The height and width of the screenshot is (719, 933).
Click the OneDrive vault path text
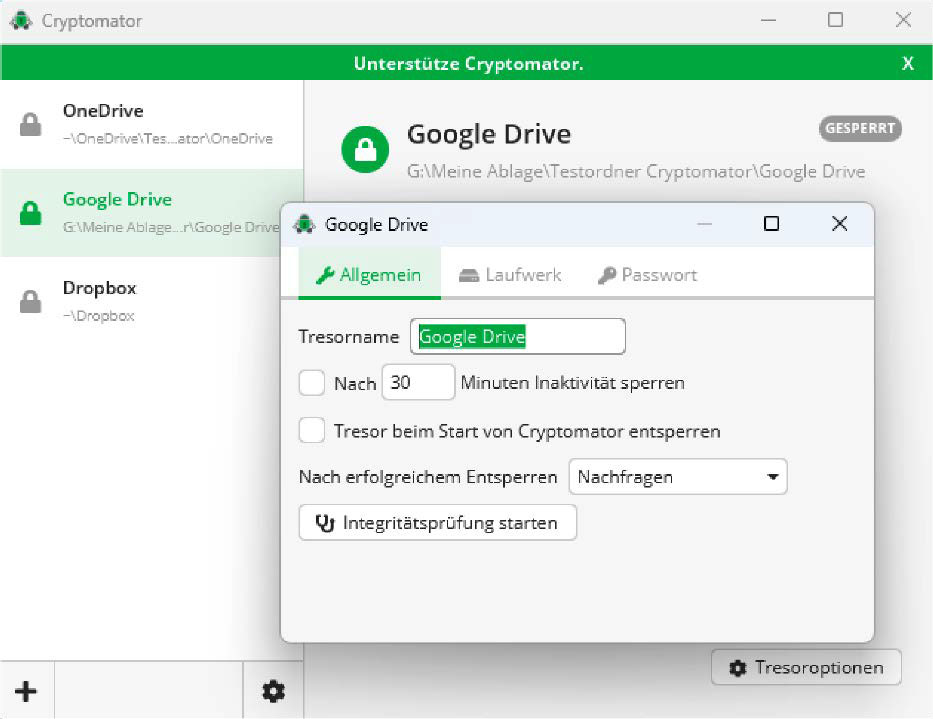pyautogui.click(x=168, y=139)
